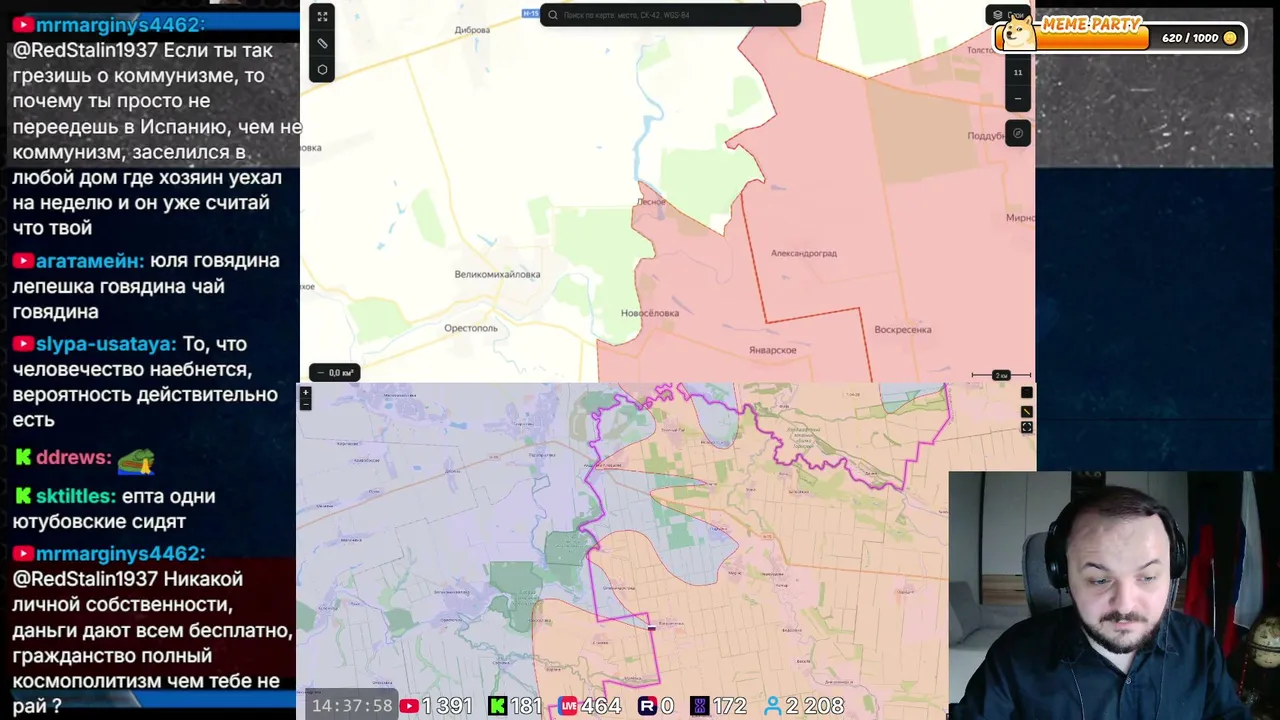1280x720 pixels.
Task: Zoom in the bottom map with plus
Action: (306, 392)
